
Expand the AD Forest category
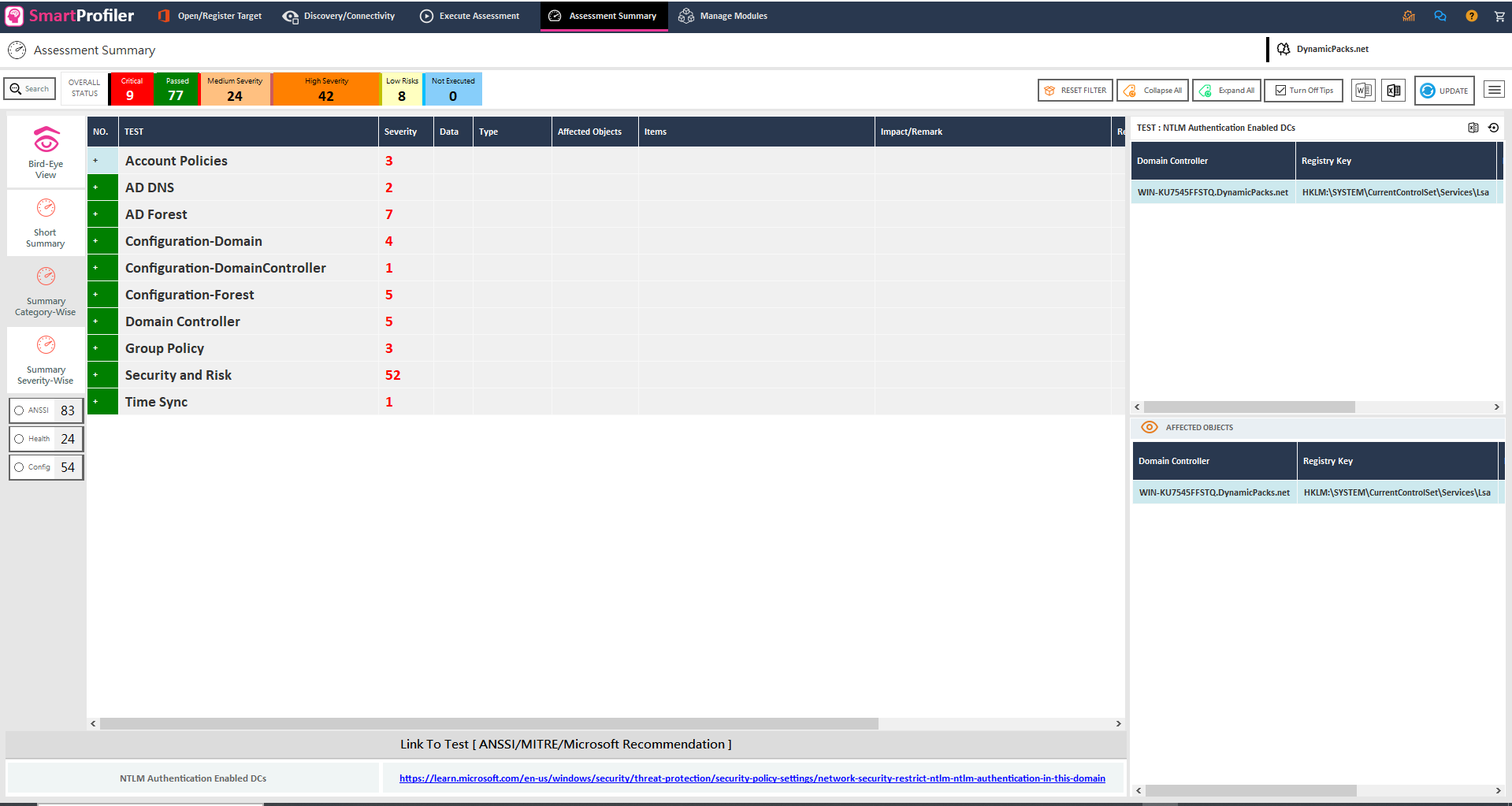102,214
